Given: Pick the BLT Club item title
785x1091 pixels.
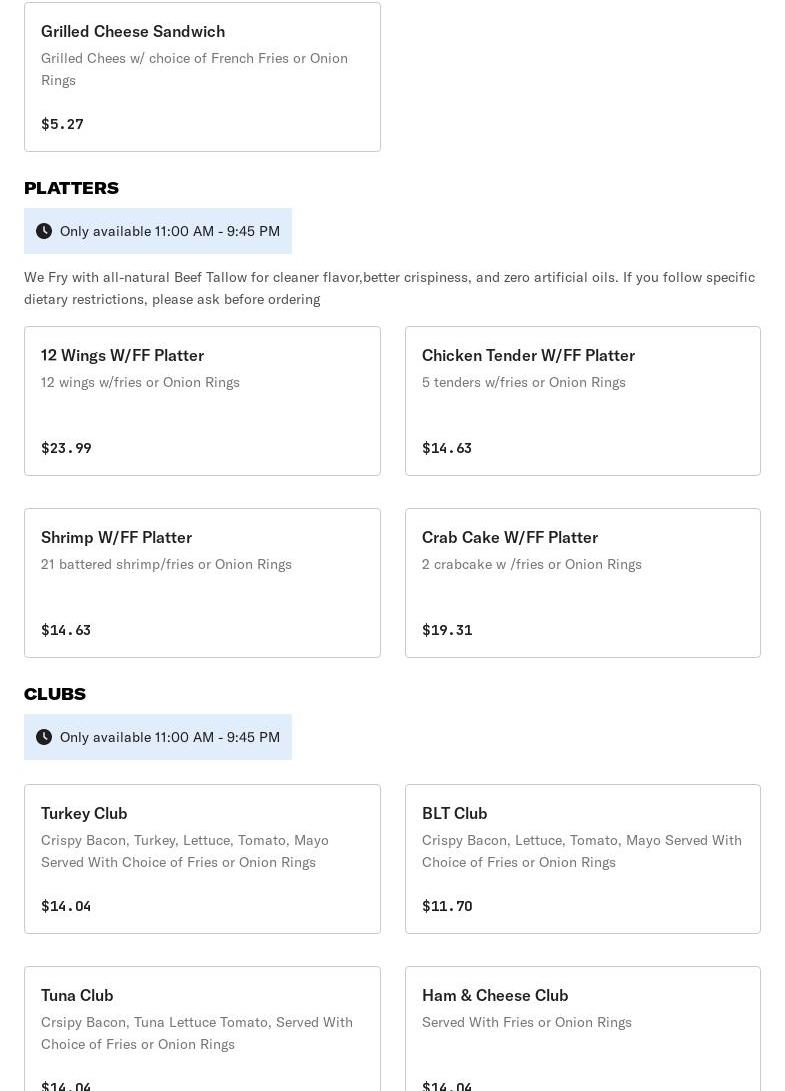Looking at the screenshot, I should coord(455,813).
